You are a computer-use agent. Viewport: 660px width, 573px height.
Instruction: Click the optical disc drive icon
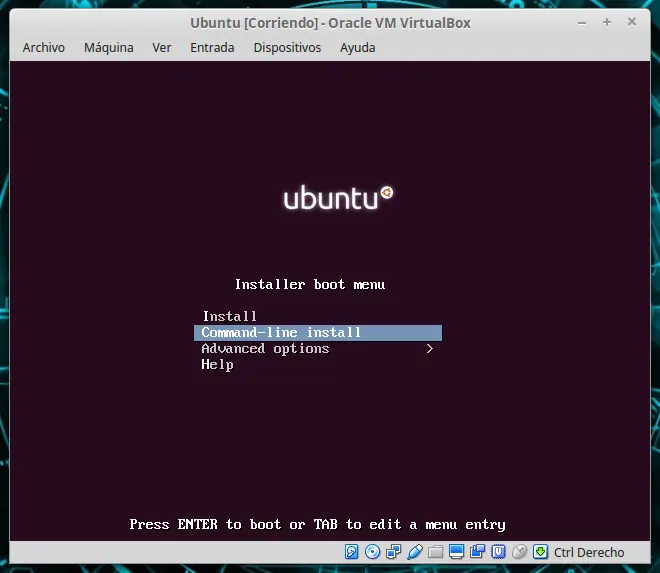[373, 552]
